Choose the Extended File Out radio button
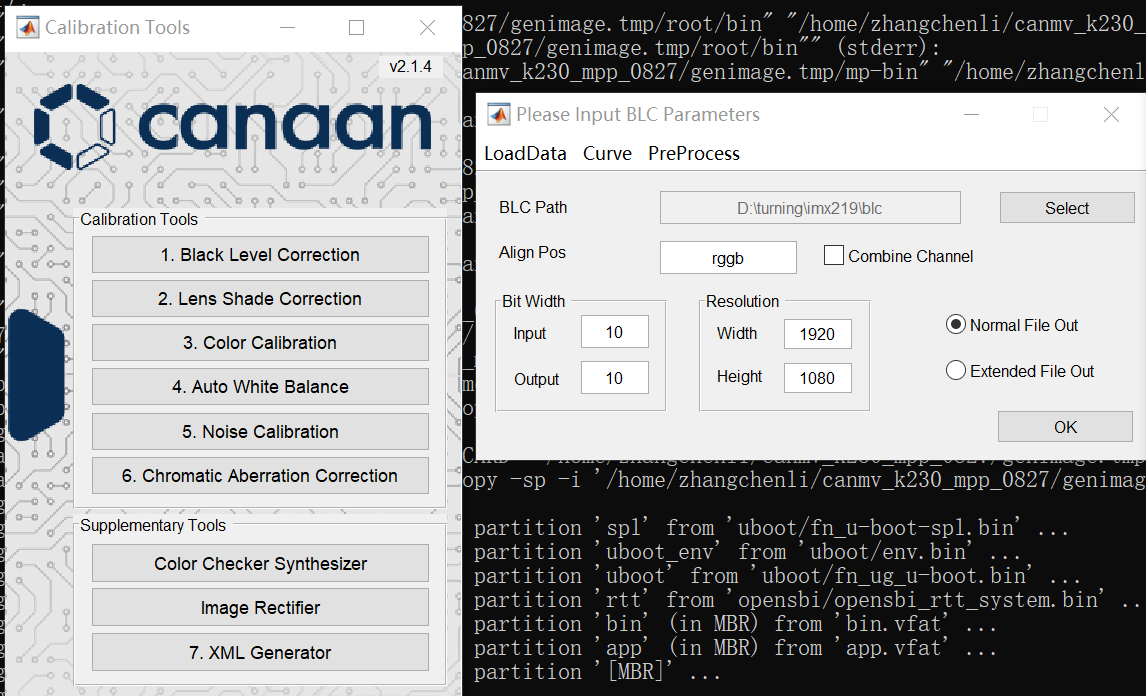Image resolution: width=1146 pixels, height=696 pixels. pyautogui.click(x=955, y=371)
